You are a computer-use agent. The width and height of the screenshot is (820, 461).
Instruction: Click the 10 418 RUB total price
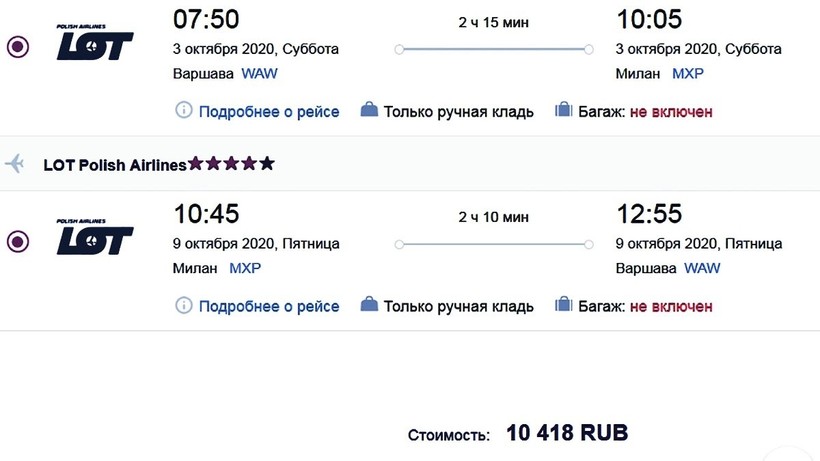567,434
